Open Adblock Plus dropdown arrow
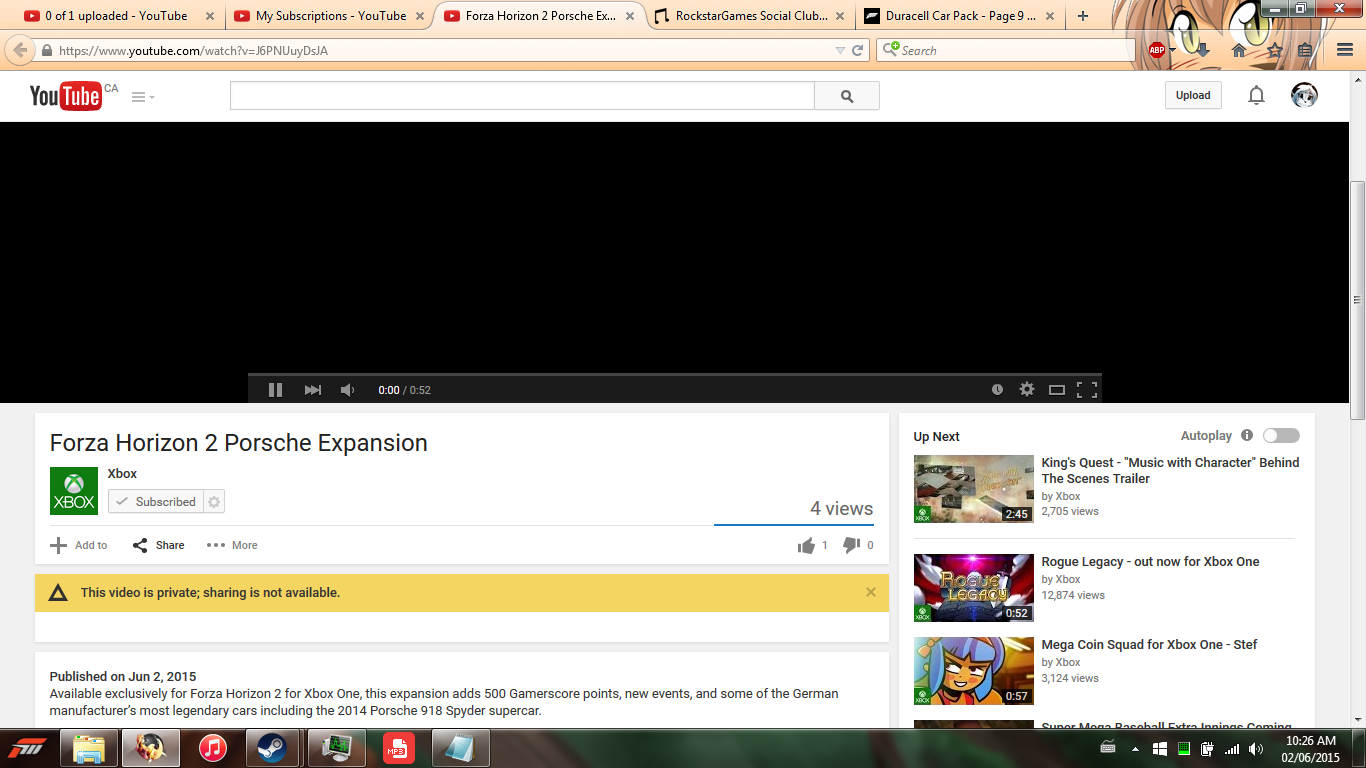The width and height of the screenshot is (1366, 768). point(1173,51)
